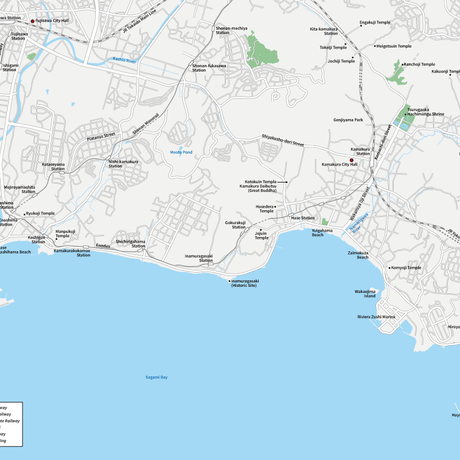Click the Shonan-fukasawa Station label
460x460 pixels.
[x=209, y=68]
